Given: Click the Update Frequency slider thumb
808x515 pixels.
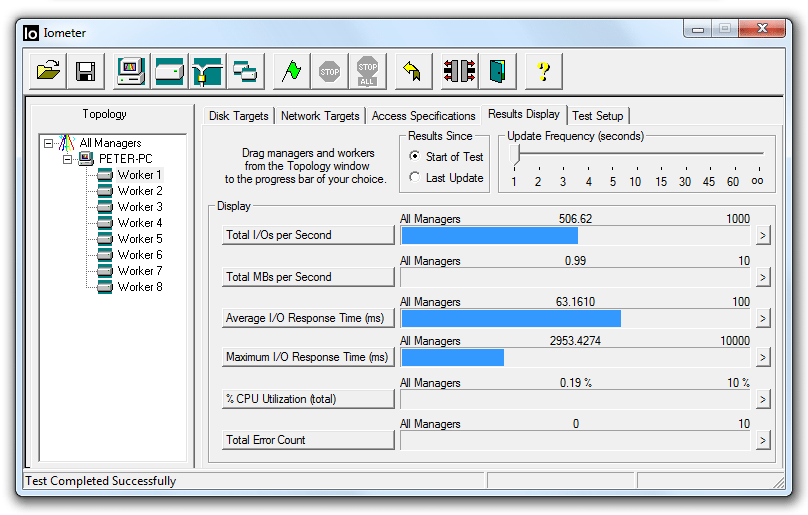Looking at the screenshot, I should coord(514,154).
